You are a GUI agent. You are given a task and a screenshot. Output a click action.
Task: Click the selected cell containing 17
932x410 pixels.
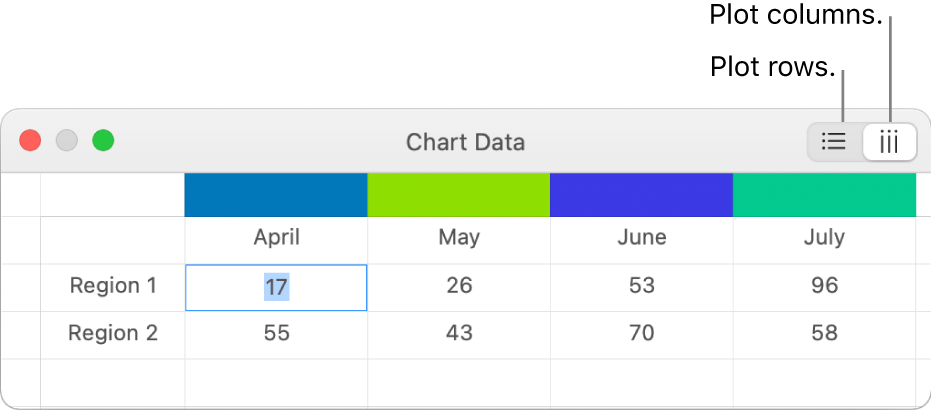276,287
